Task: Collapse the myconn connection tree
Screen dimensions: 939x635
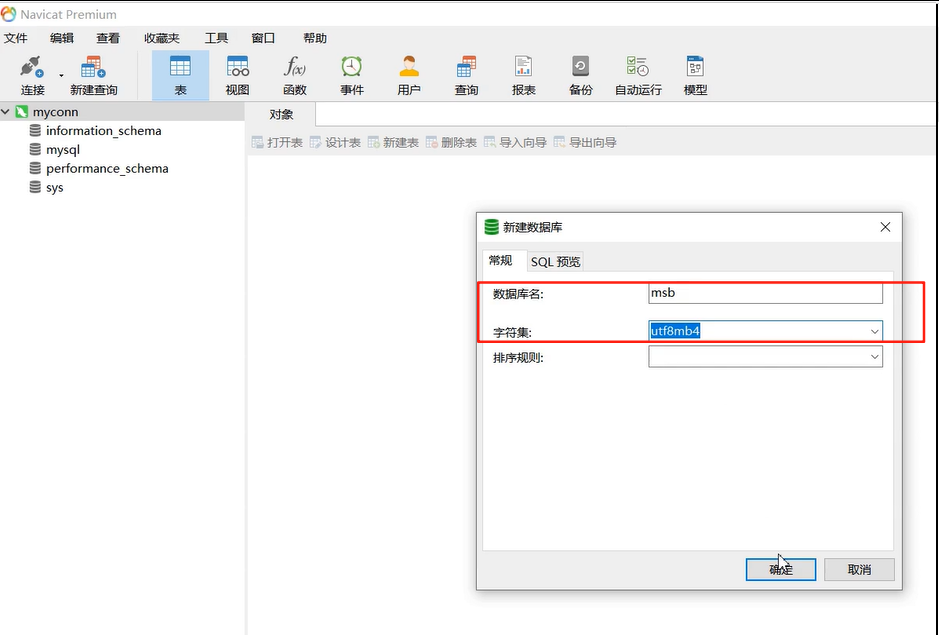Action: pyautogui.click(x=5, y=111)
